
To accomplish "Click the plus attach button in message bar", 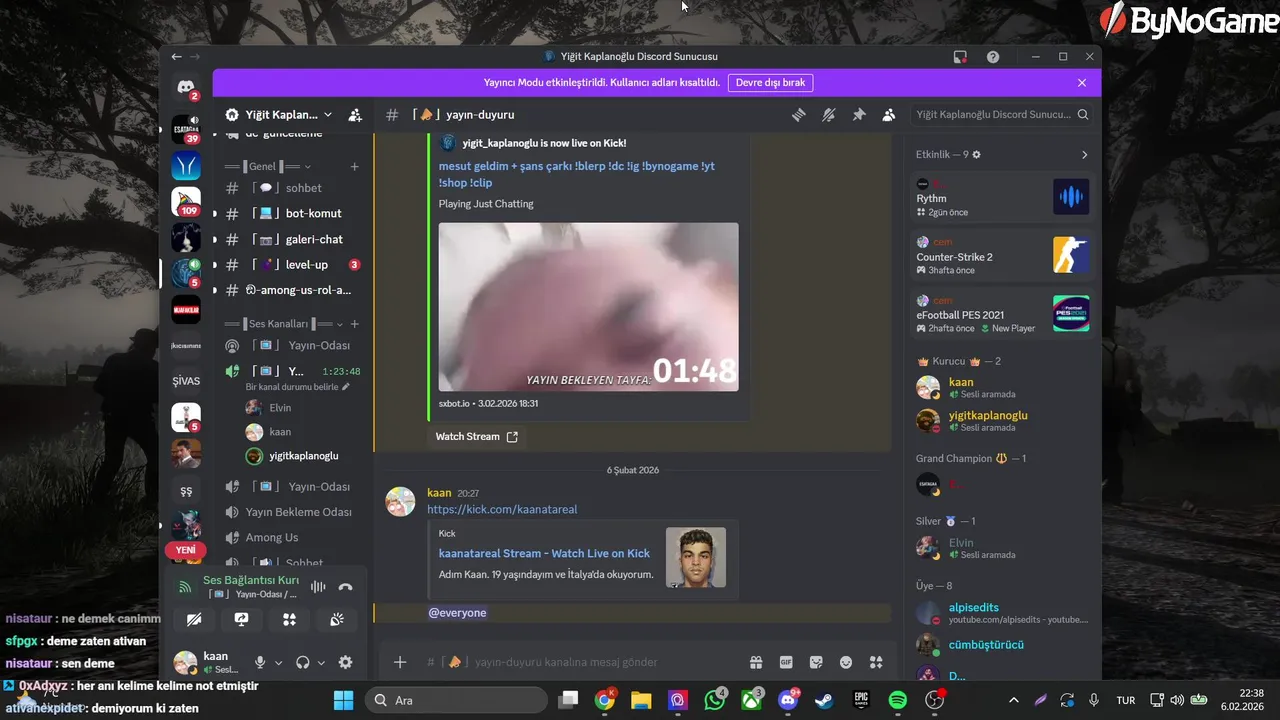I will (400, 662).
